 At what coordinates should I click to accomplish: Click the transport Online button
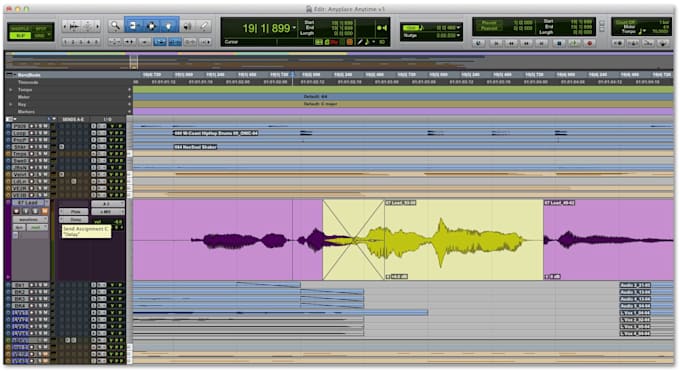[x=479, y=43]
